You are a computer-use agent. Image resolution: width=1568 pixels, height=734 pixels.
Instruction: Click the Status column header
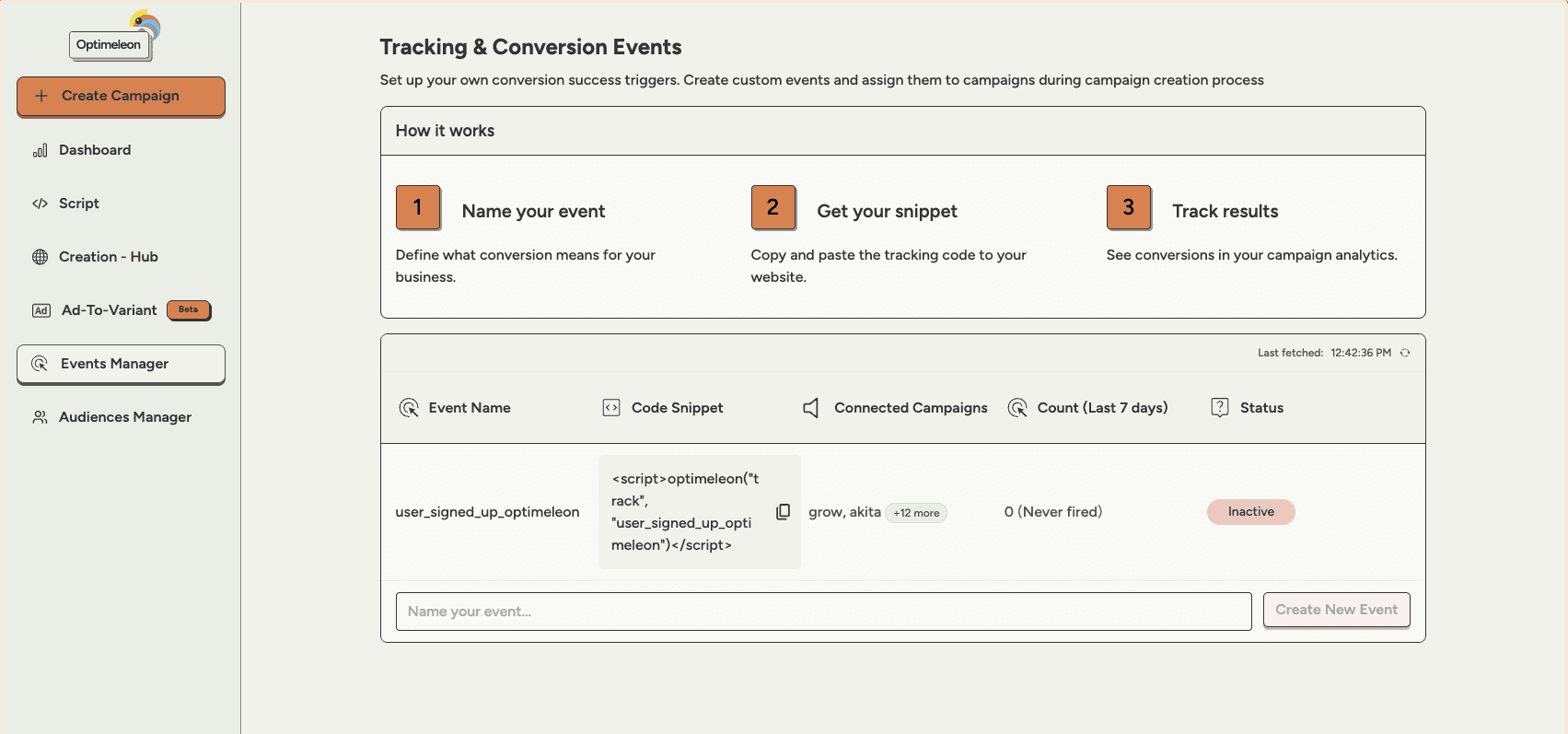(1261, 408)
